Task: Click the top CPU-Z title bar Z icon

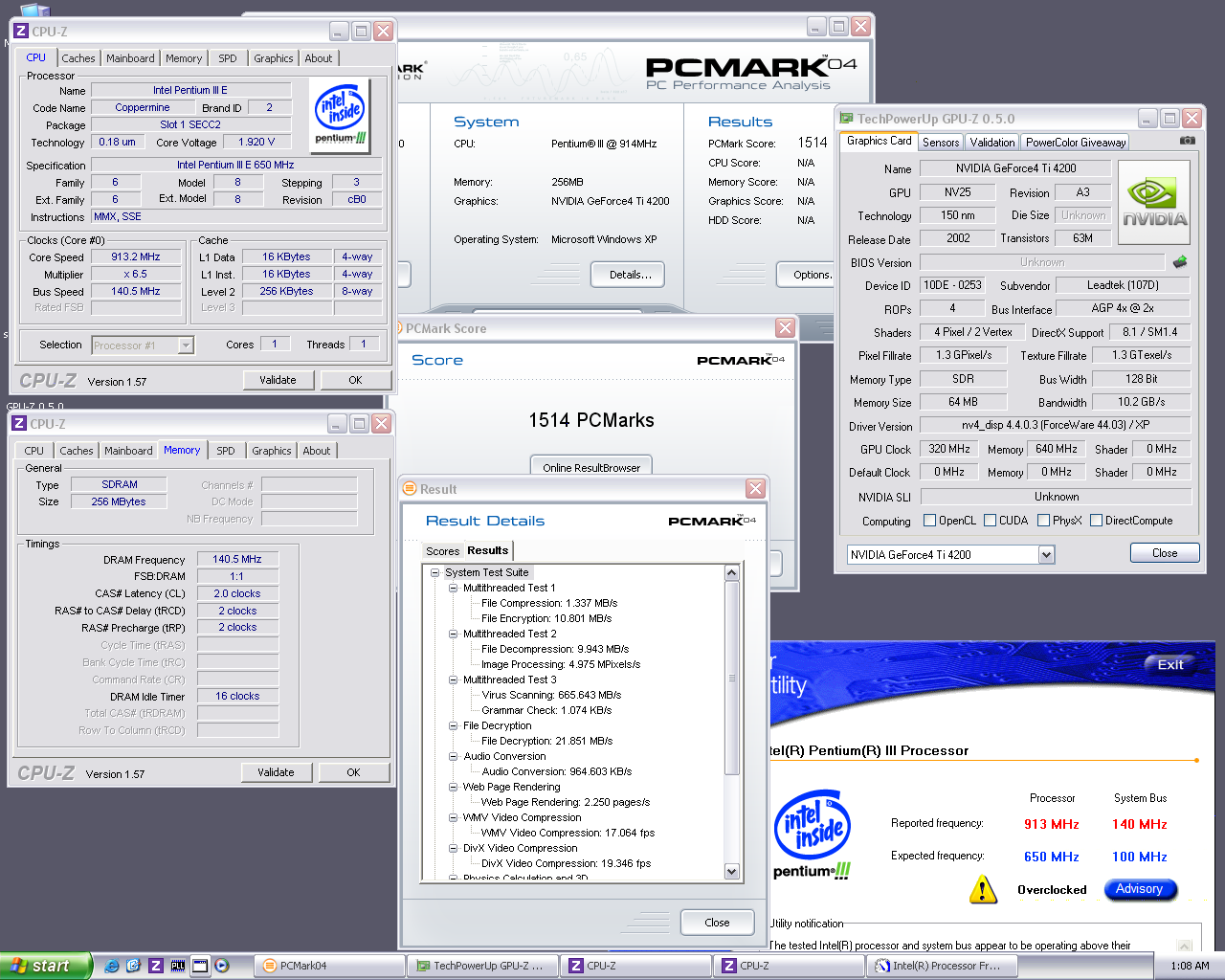Action: [21, 32]
